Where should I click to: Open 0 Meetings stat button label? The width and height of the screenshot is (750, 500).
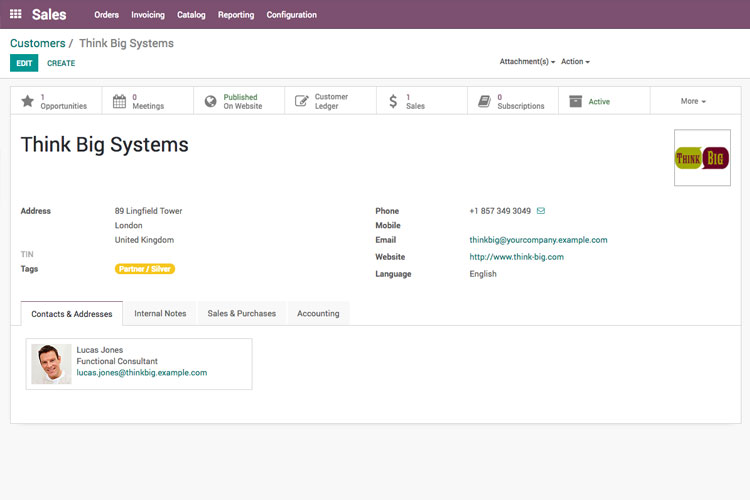tap(148, 101)
